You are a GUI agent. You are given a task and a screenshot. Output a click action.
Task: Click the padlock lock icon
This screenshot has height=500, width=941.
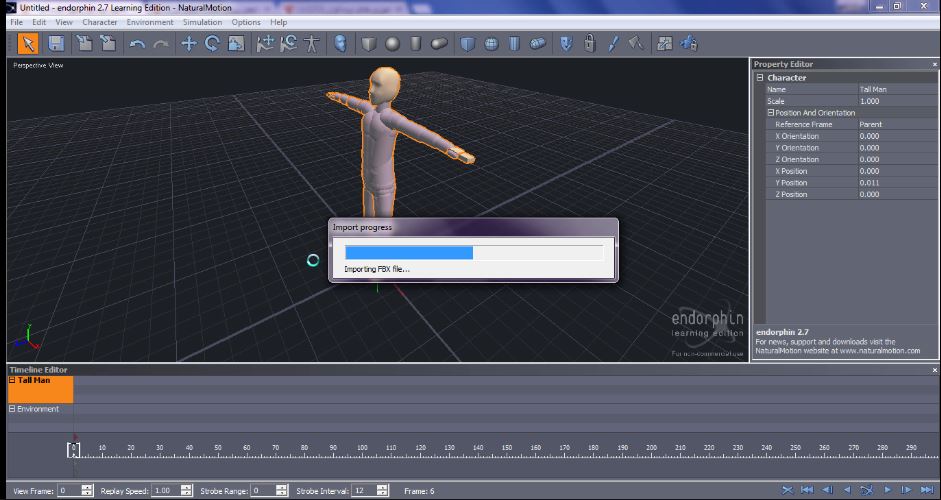click(x=589, y=44)
